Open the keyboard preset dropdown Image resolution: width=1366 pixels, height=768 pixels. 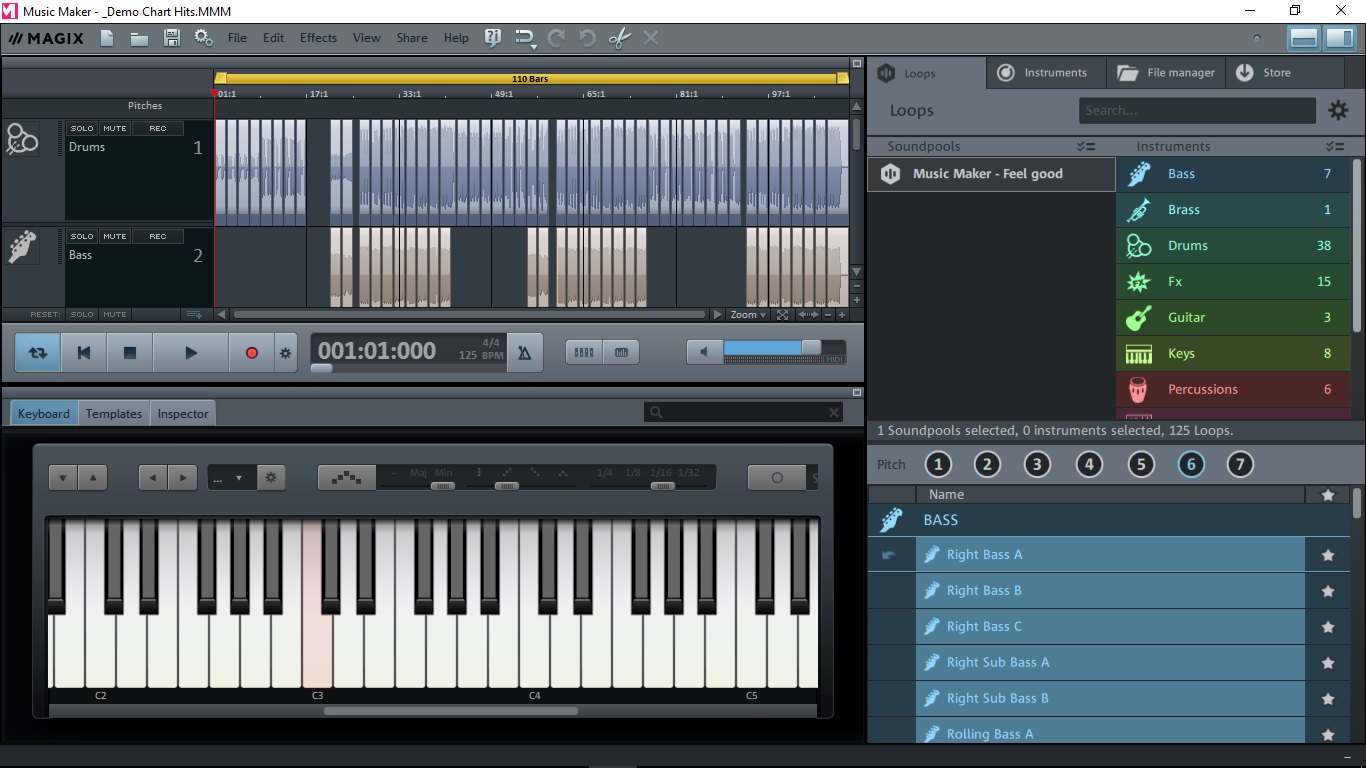(x=232, y=478)
